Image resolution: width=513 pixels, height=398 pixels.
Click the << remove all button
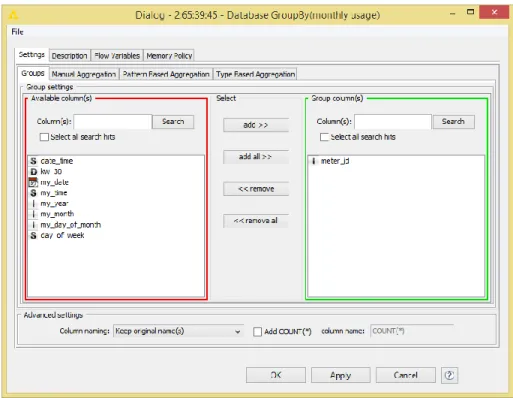tap(256, 221)
